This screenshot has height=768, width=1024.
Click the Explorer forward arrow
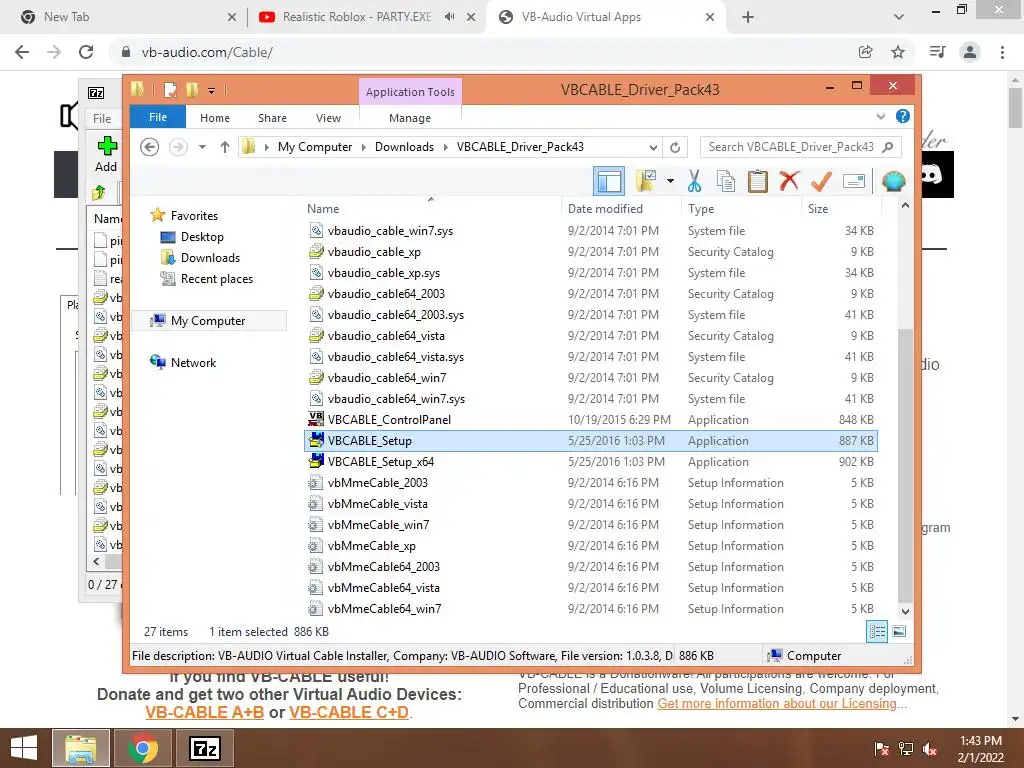[178, 147]
